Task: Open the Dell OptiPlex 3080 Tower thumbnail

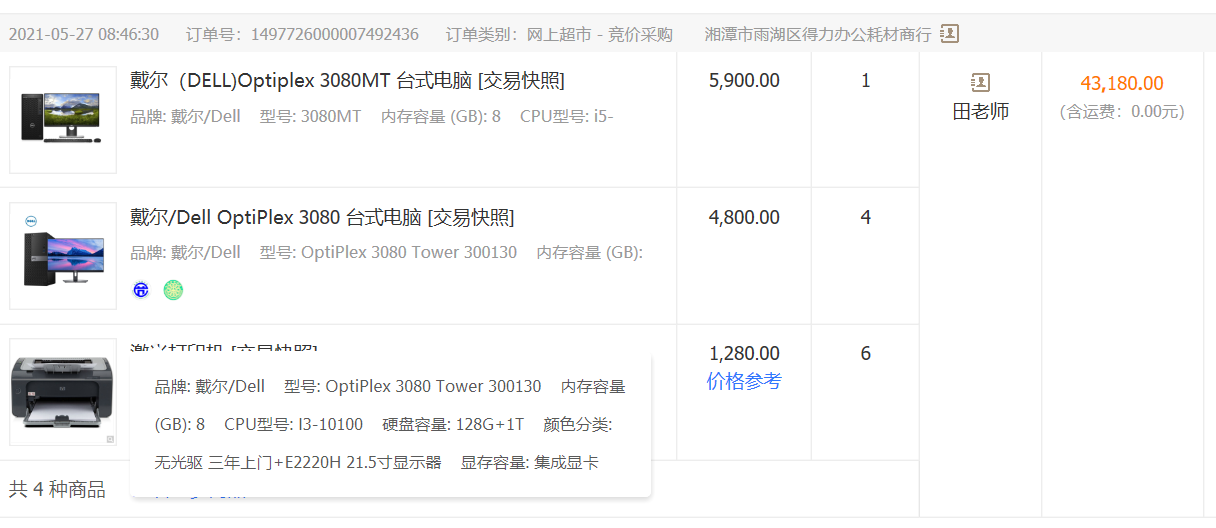Action: [63, 256]
